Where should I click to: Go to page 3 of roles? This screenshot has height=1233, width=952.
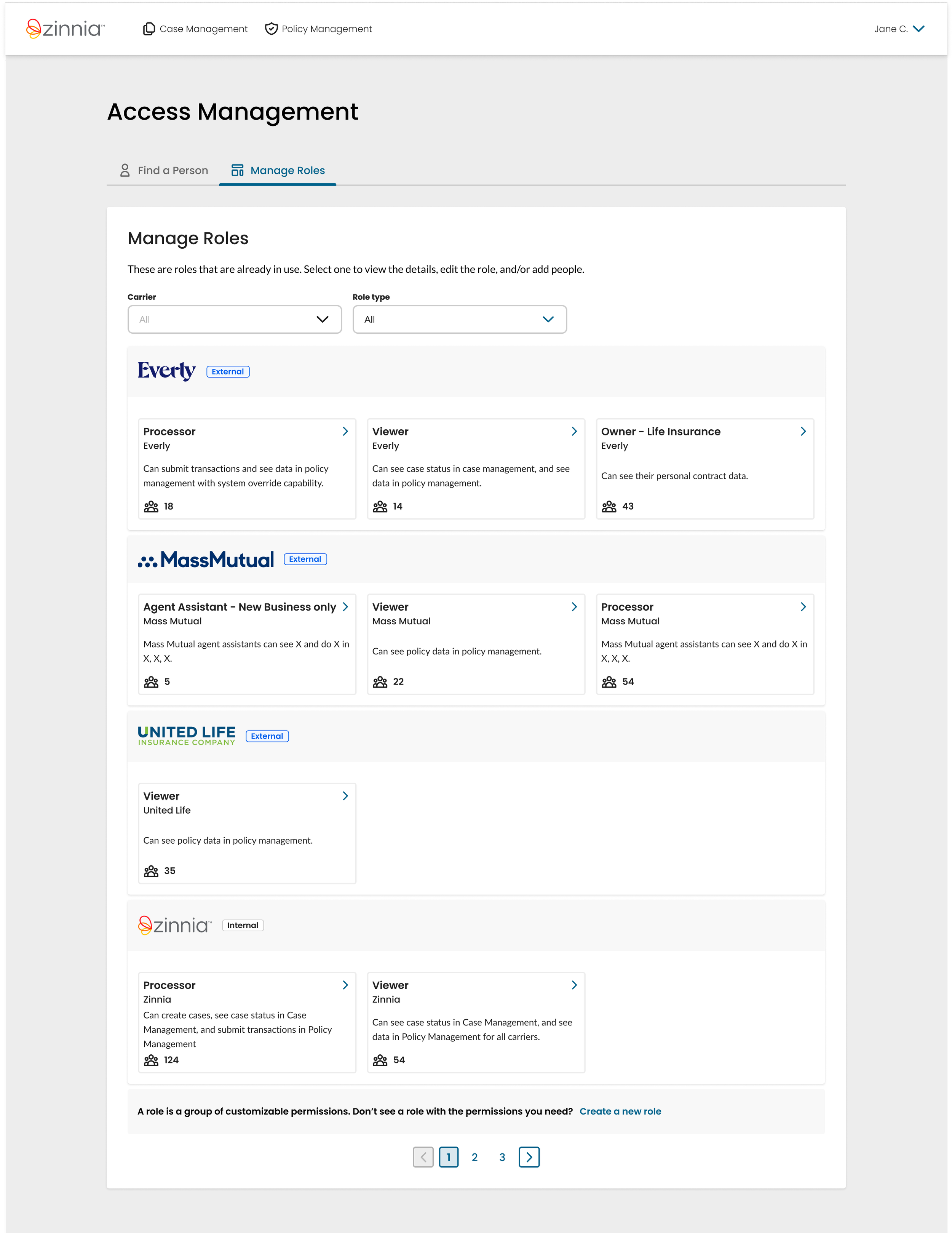[x=502, y=1157]
